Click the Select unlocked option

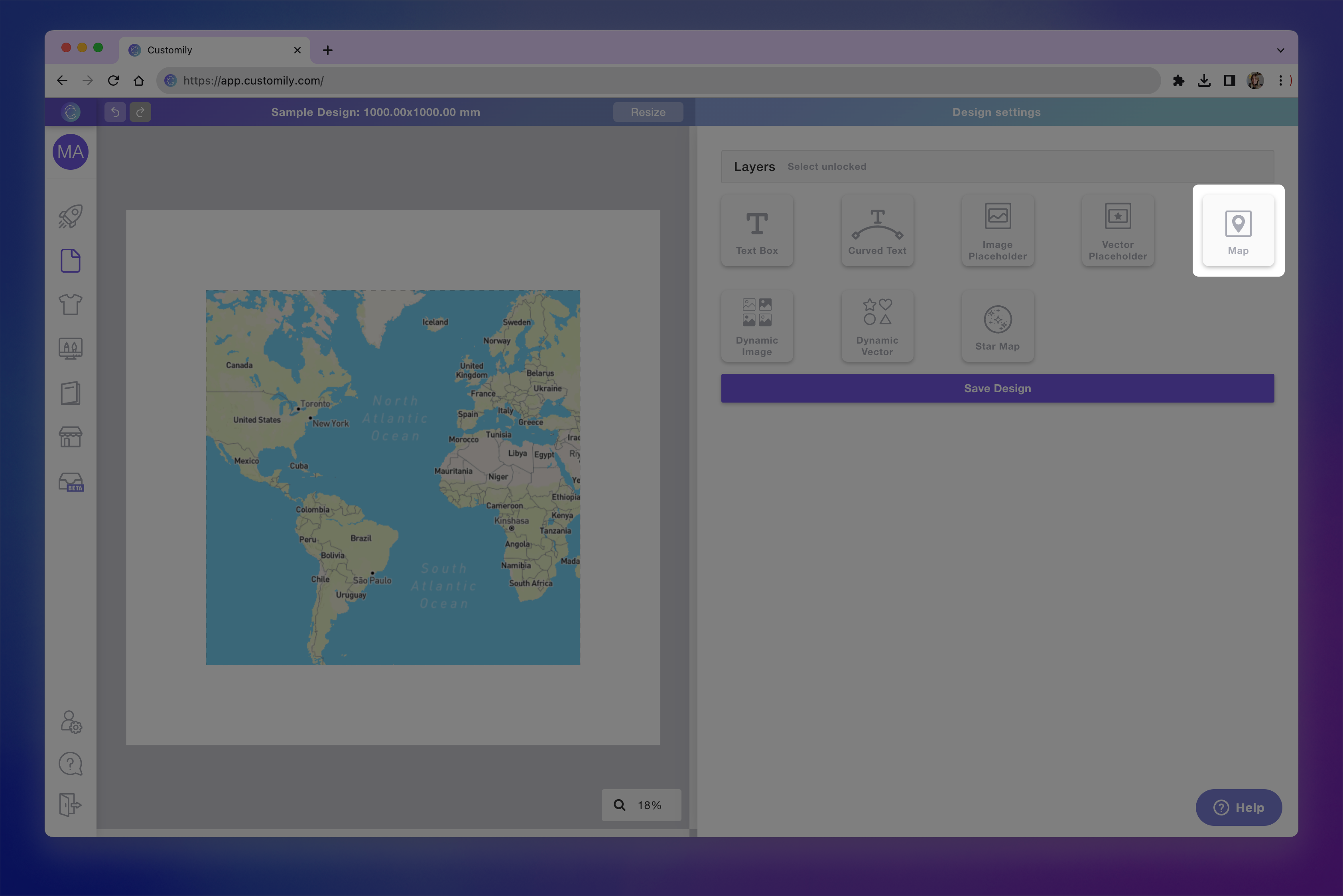pos(827,166)
